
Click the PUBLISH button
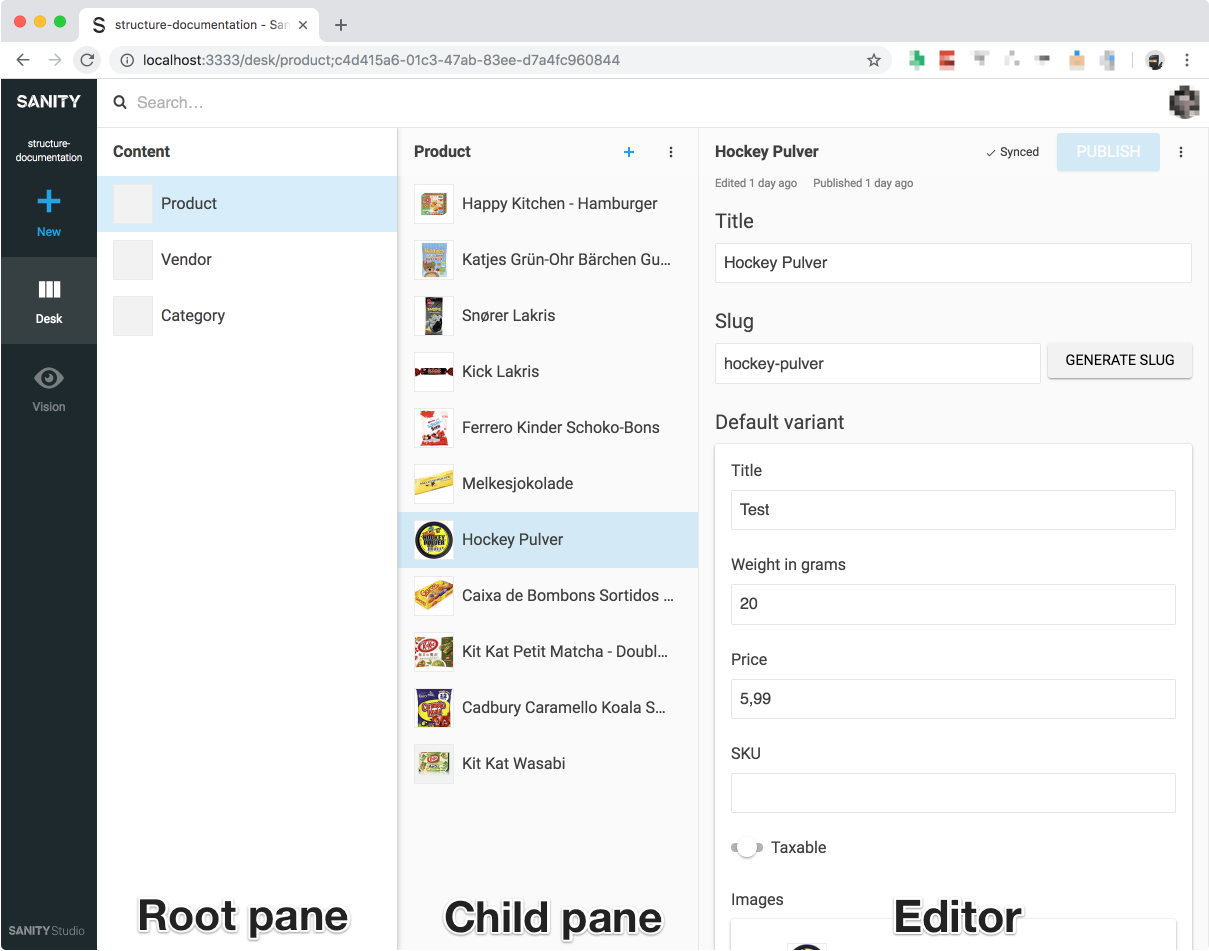tap(1107, 152)
